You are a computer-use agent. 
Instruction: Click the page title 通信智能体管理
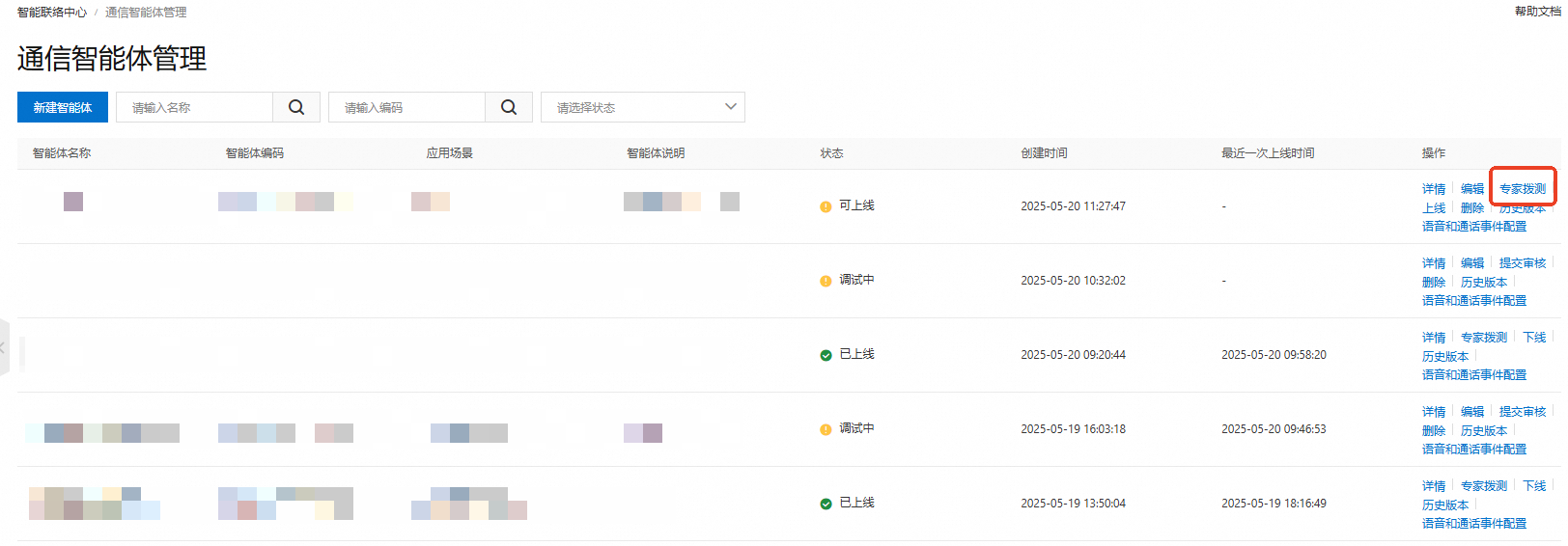112,59
